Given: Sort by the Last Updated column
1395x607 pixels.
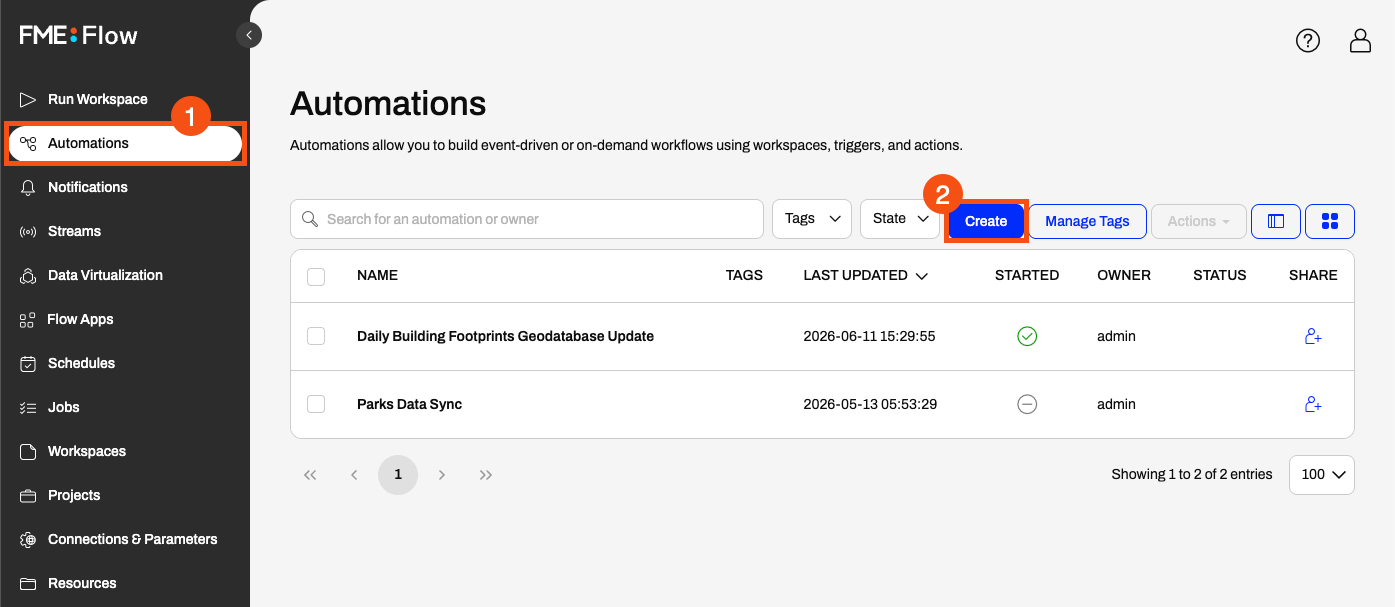Looking at the screenshot, I should [865, 275].
